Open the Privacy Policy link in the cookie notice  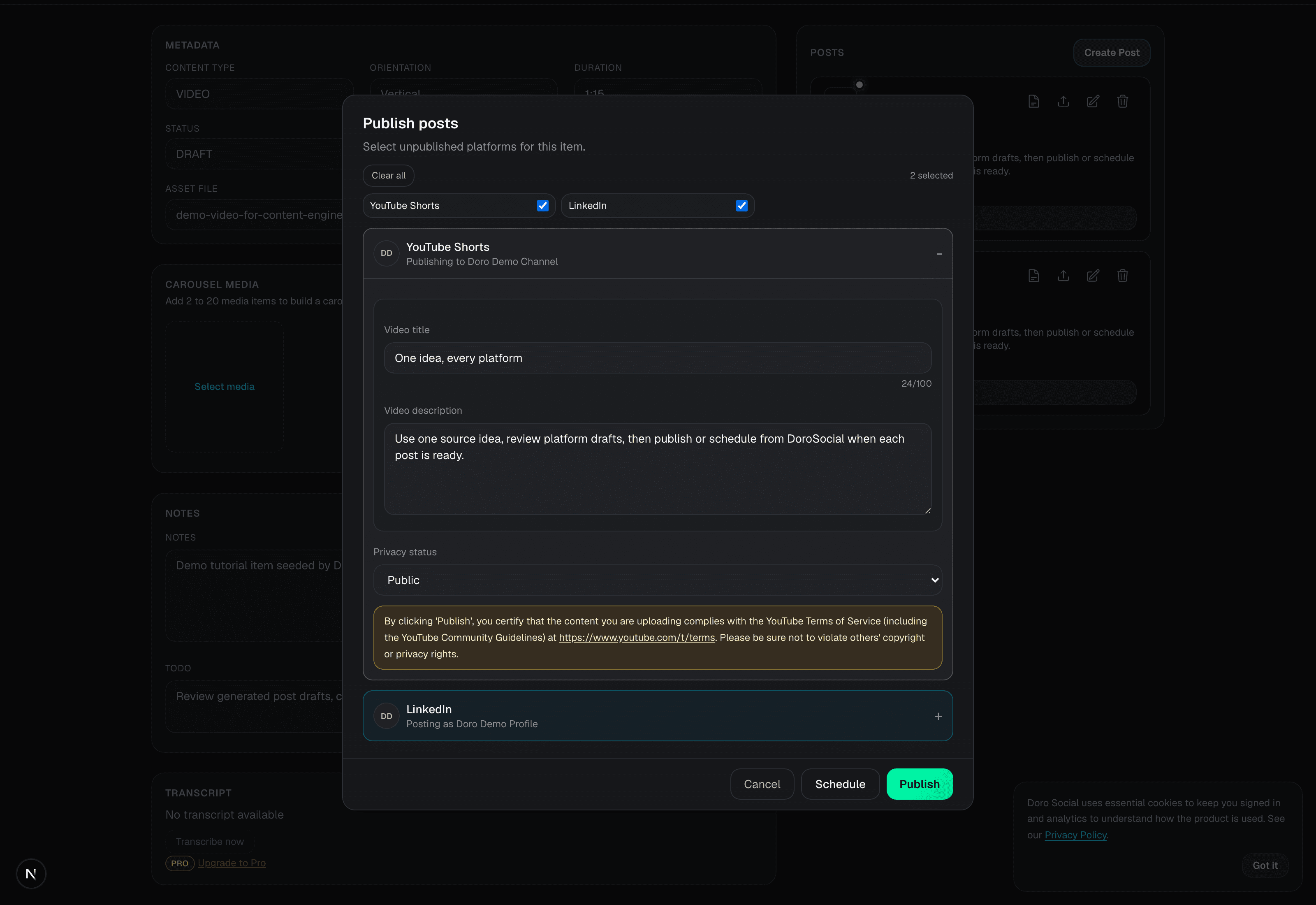click(x=1075, y=835)
